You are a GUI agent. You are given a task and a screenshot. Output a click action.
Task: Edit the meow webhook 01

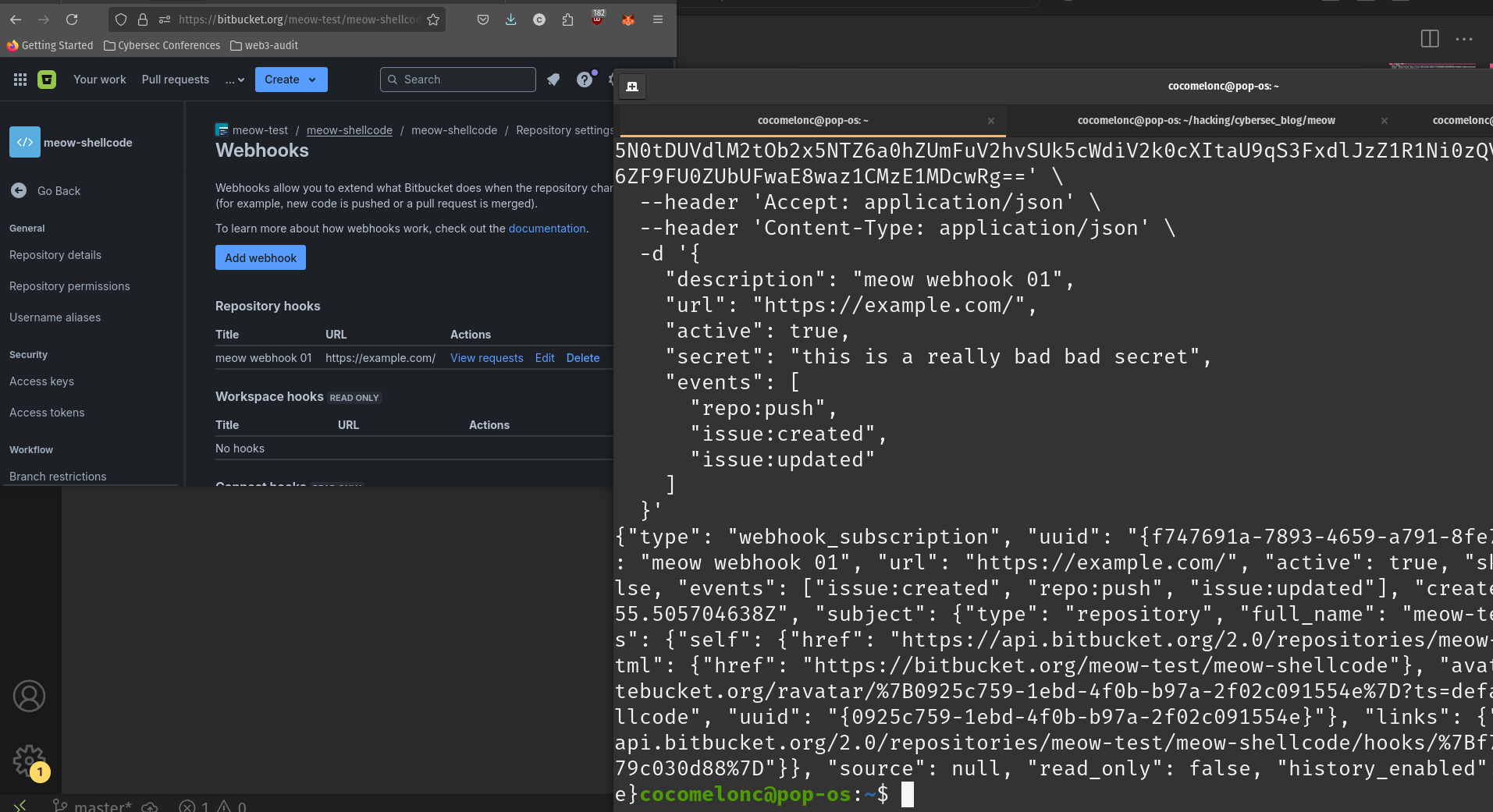pyautogui.click(x=545, y=358)
